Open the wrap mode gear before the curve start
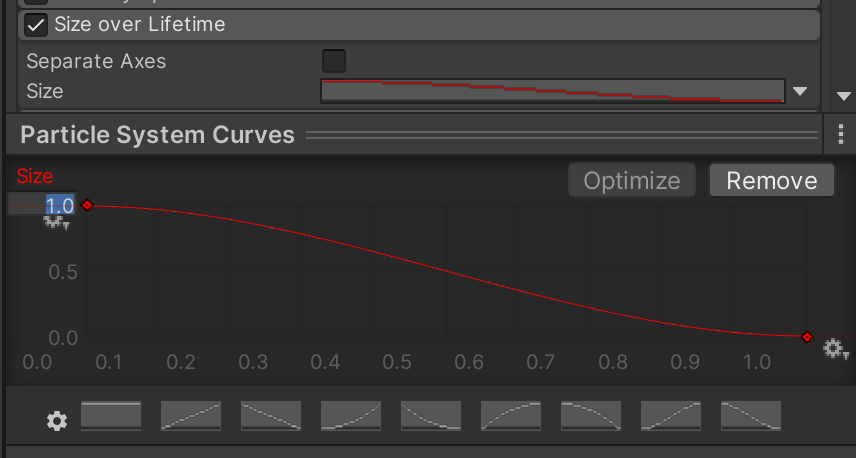This screenshot has width=856, height=458. pyautogui.click(x=56, y=222)
